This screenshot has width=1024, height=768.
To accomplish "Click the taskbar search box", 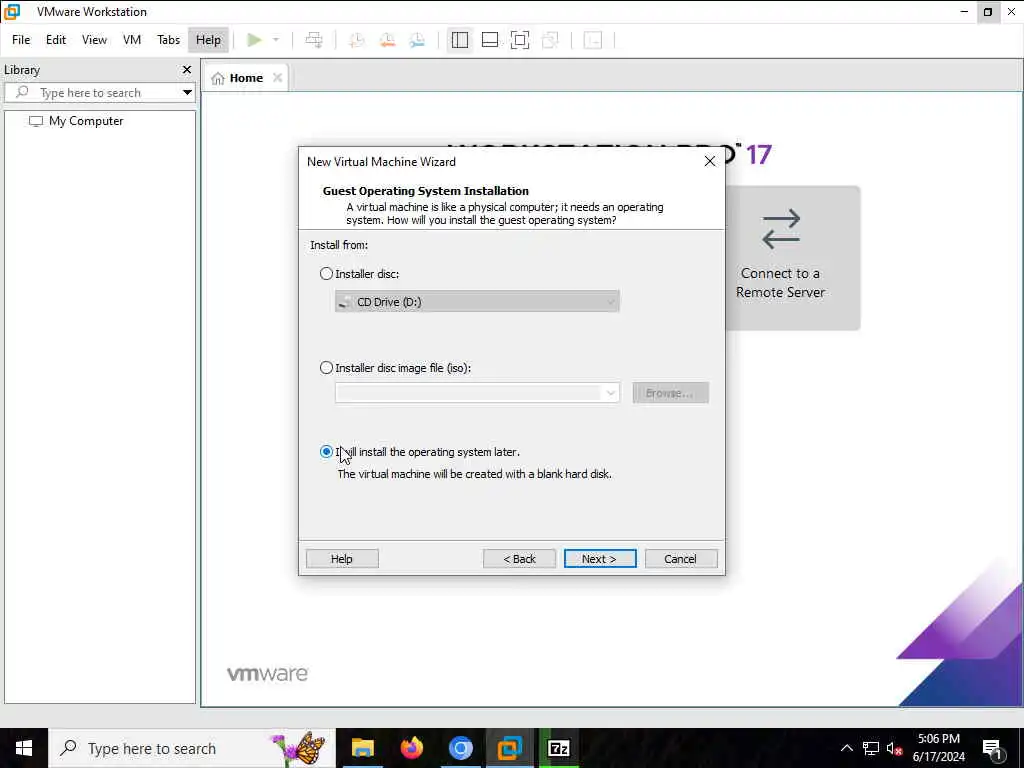I will pyautogui.click(x=192, y=748).
